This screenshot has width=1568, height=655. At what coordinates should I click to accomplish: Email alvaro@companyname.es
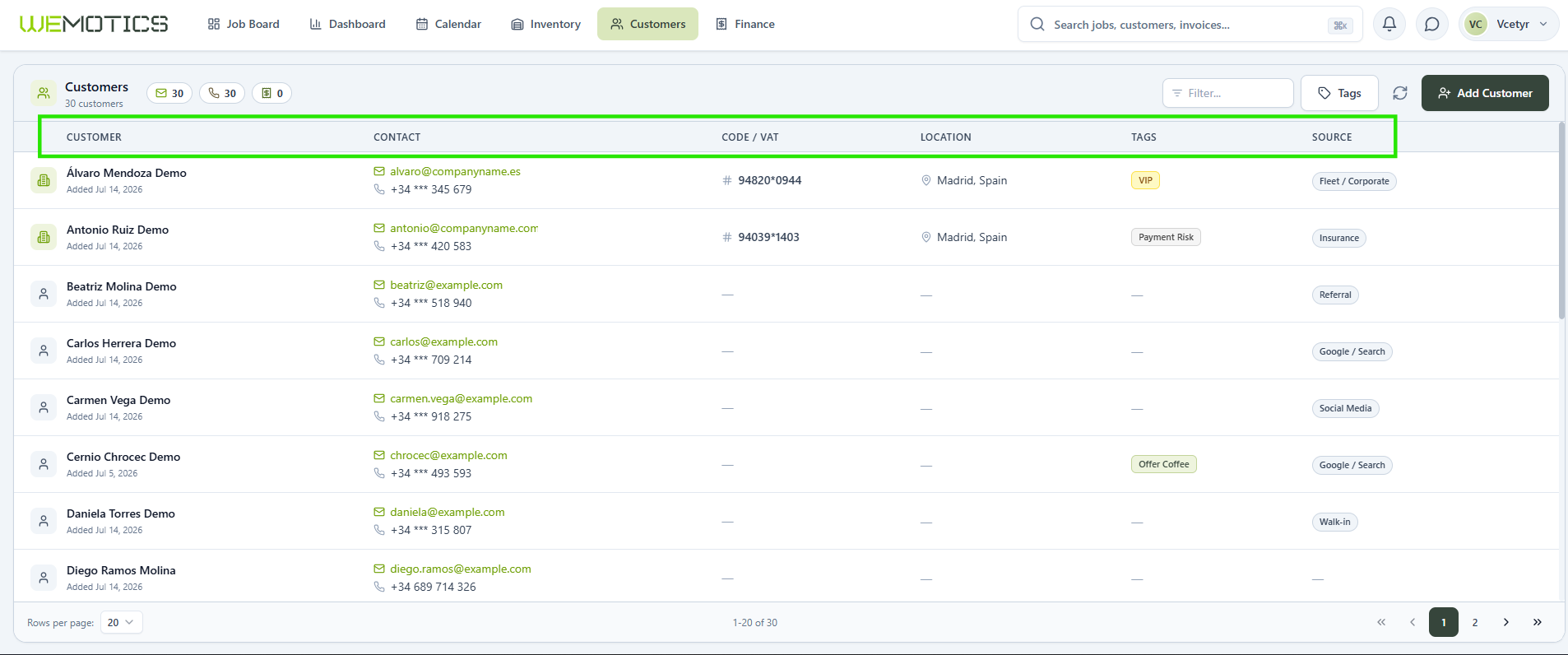click(455, 171)
